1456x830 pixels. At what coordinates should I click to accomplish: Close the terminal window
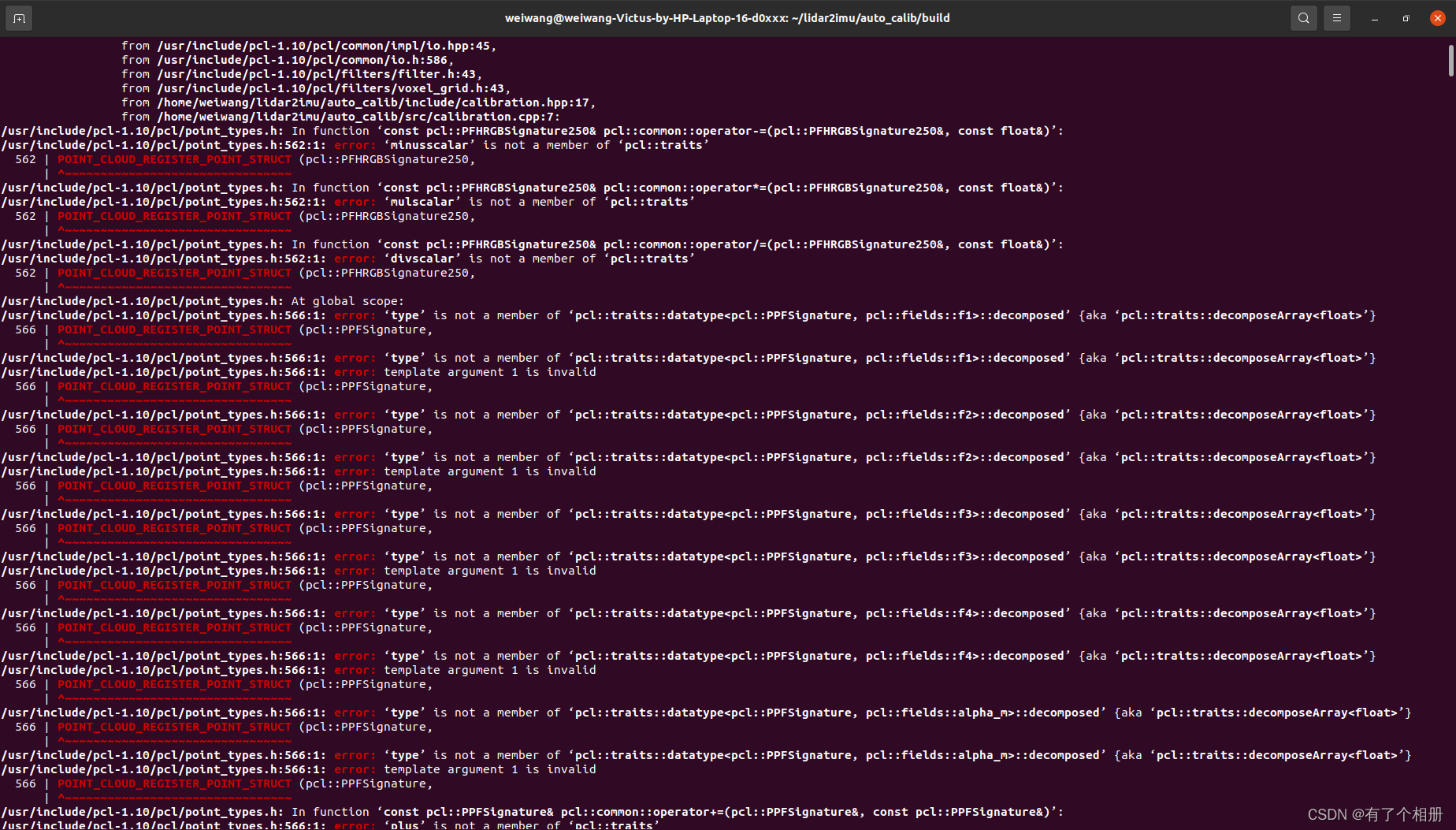pyautogui.click(x=1438, y=18)
